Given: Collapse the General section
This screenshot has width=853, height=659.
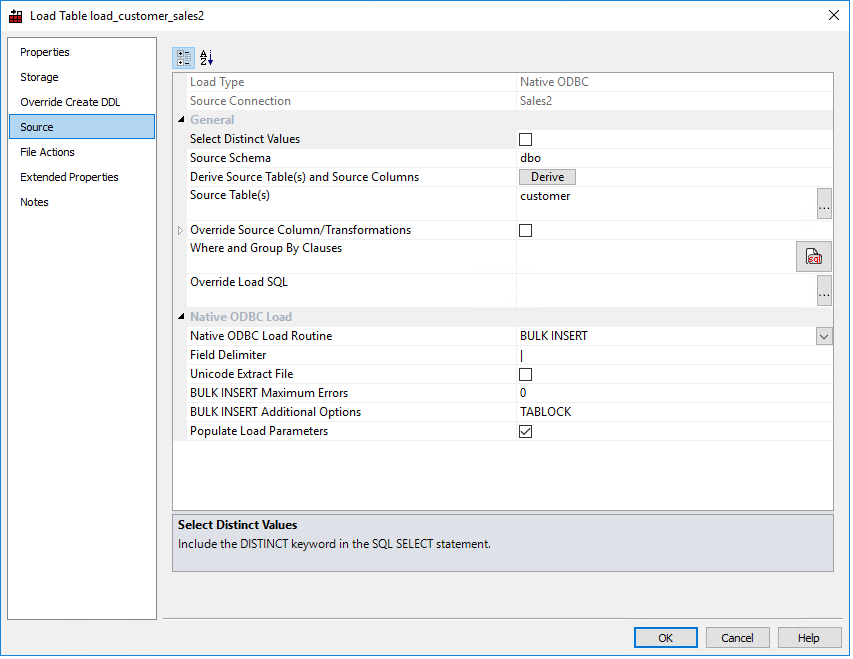Looking at the screenshot, I should (x=181, y=120).
